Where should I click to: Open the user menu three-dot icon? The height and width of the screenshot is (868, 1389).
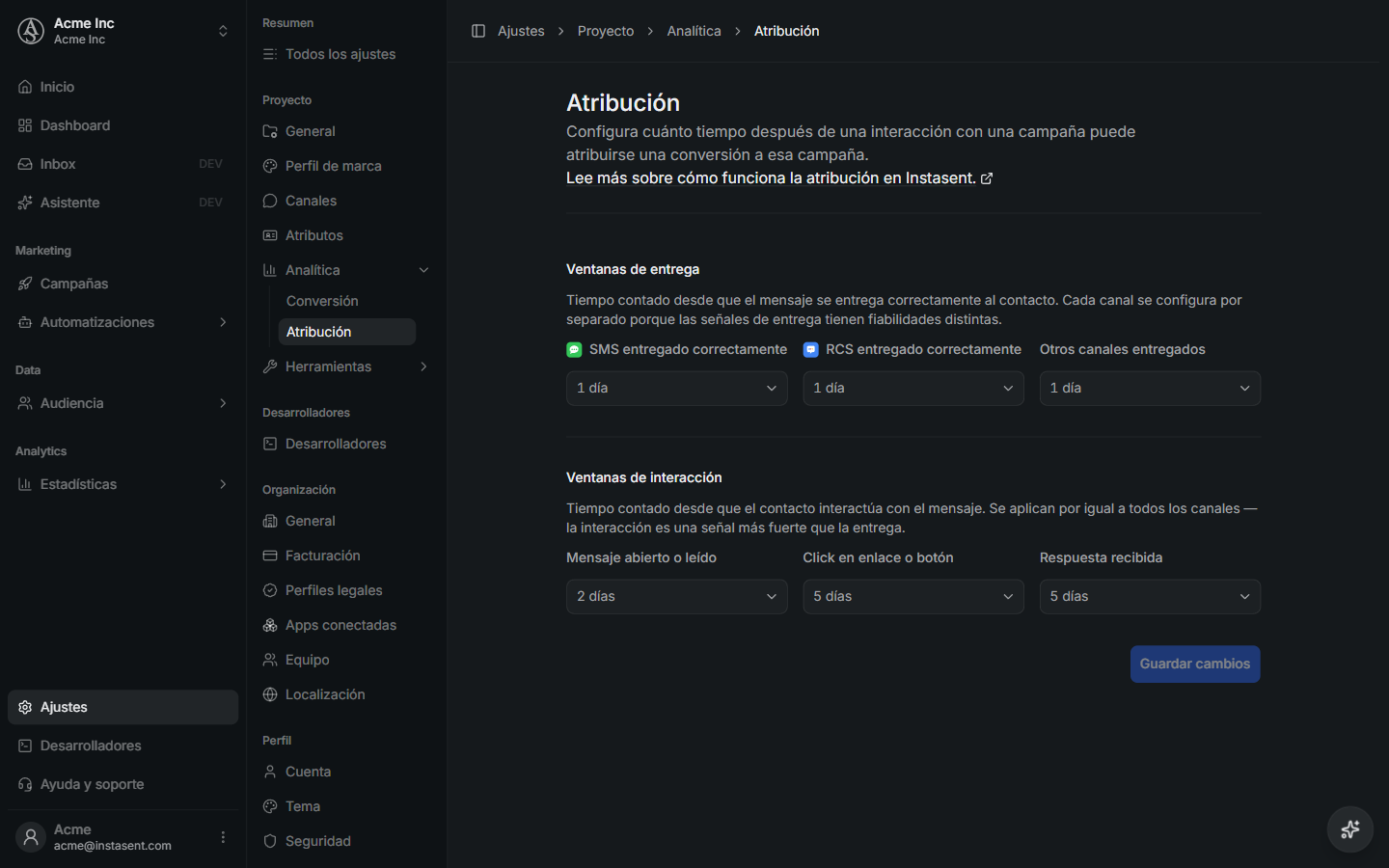[x=223, y=837]
